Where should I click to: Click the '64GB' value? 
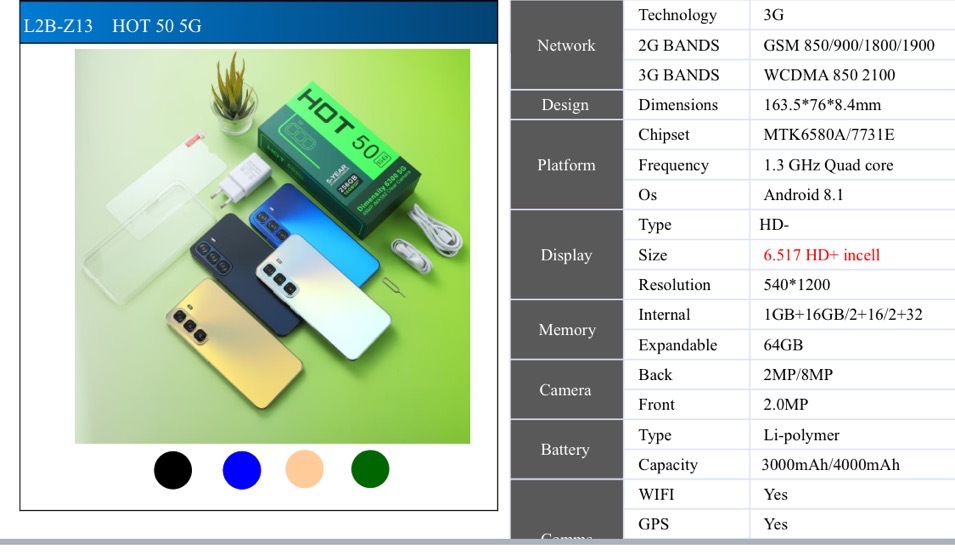click(x=783, y=345)
